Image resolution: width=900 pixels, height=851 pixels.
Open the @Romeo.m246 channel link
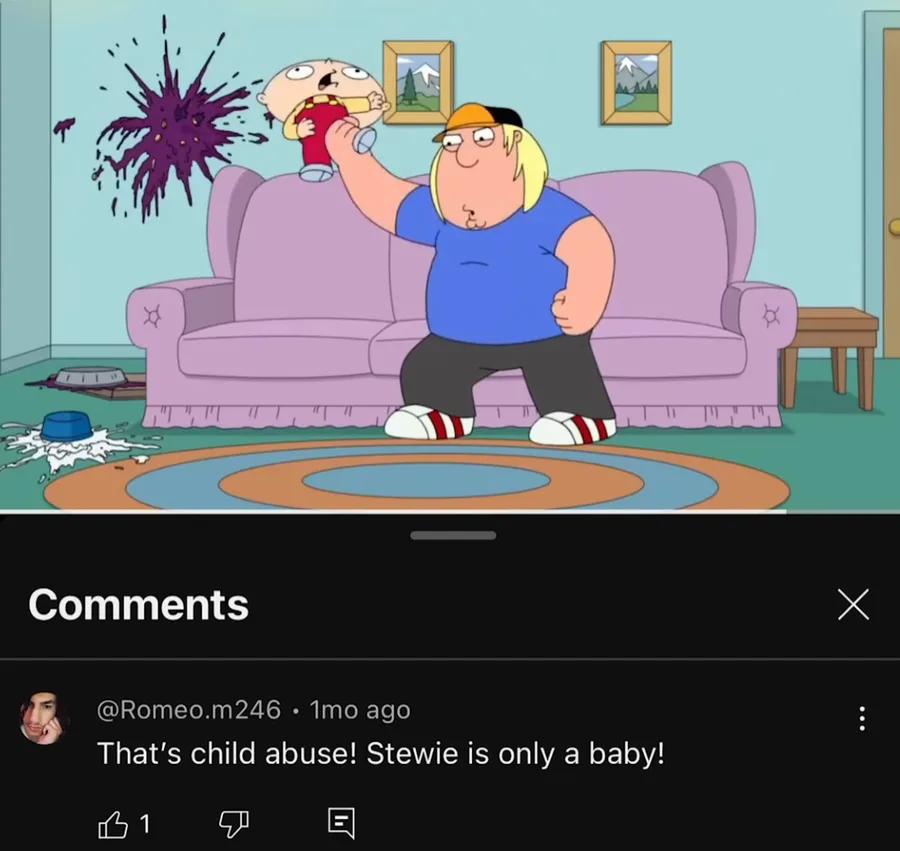click(189, 710)
